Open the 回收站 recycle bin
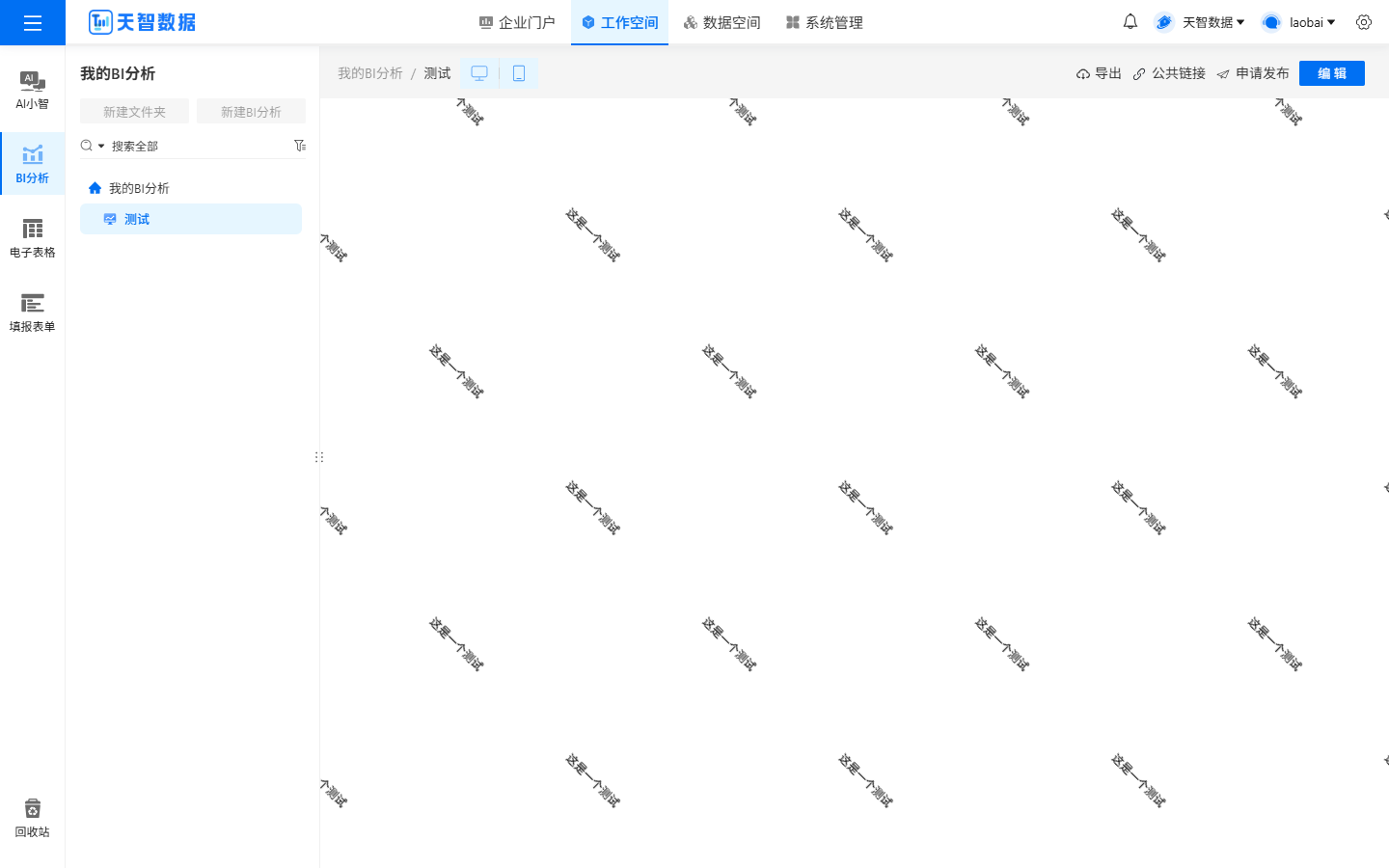Screen dimensions: 1389x868 [x=32, y=818]
